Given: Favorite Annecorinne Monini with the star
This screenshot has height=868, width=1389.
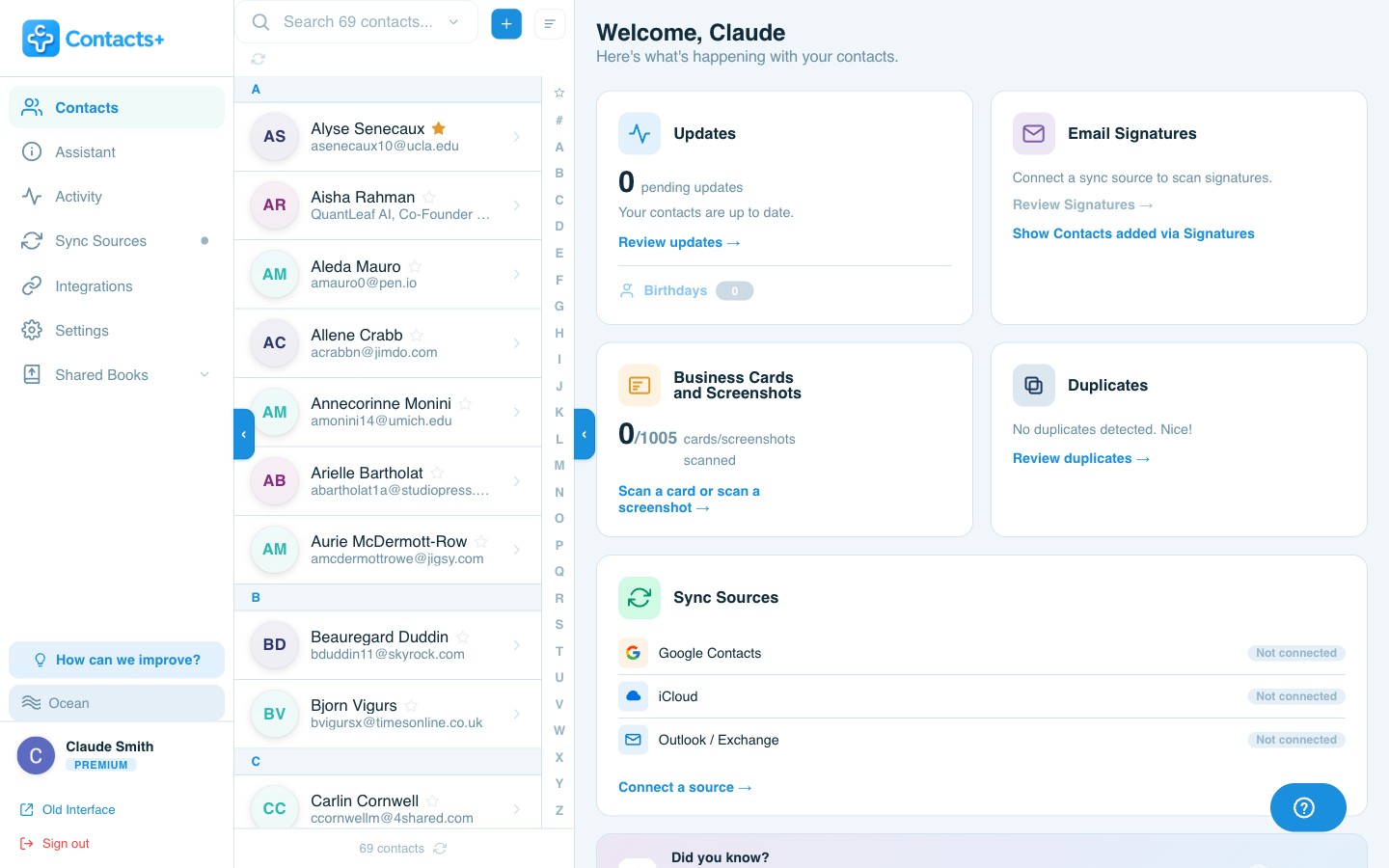Looking at the screenshot, I should pyautogui.click(x=465, y=404).
